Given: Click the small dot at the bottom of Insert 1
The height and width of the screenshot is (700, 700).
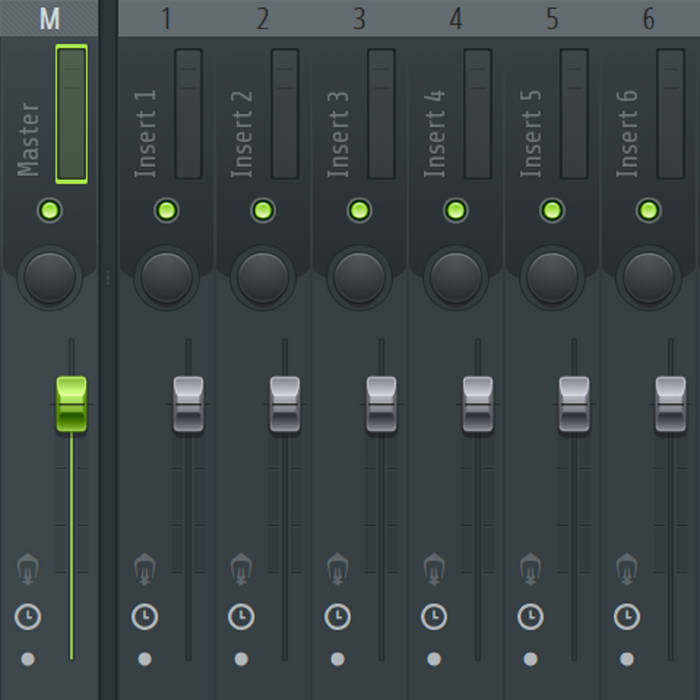Looking at the screenshot, I should point(145,659).
